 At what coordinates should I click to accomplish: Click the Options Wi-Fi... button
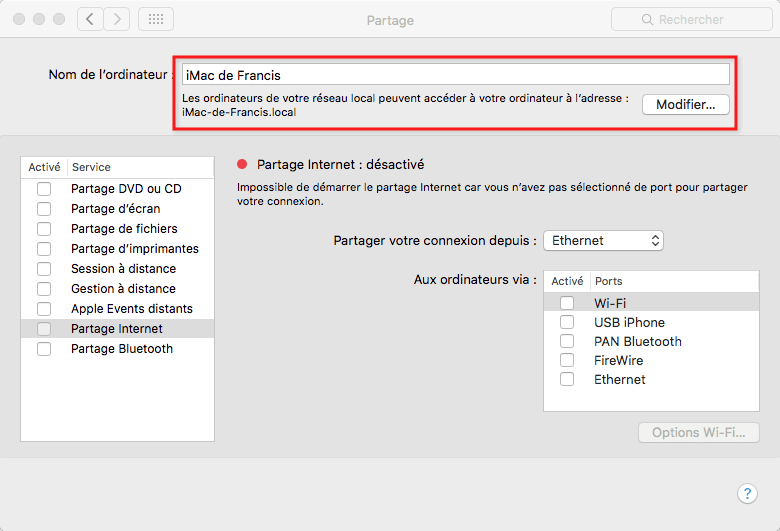[698, 432]
